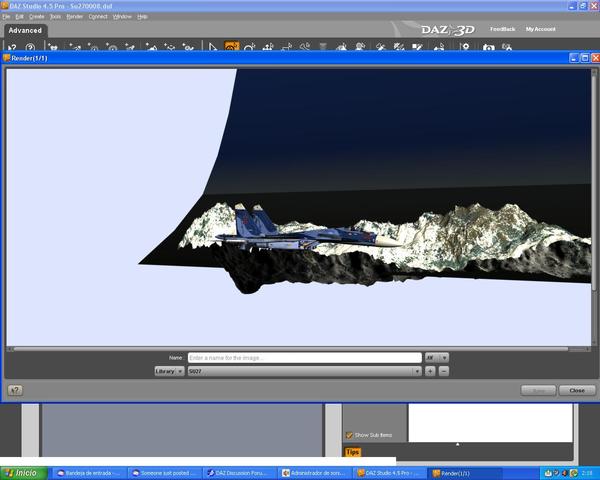Click the minus button beside folder field
The width and height of the screenshot is (600, 480).
443,371
